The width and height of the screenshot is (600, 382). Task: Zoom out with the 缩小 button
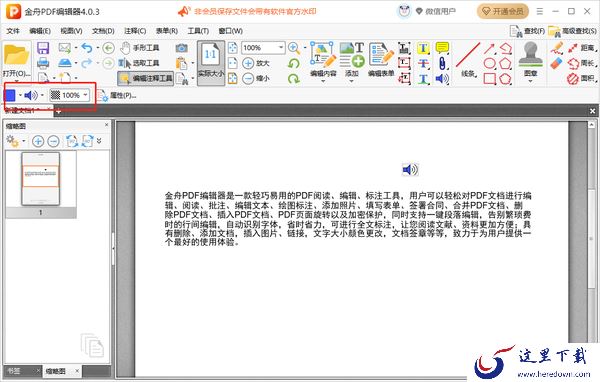(x=256, y=78)
